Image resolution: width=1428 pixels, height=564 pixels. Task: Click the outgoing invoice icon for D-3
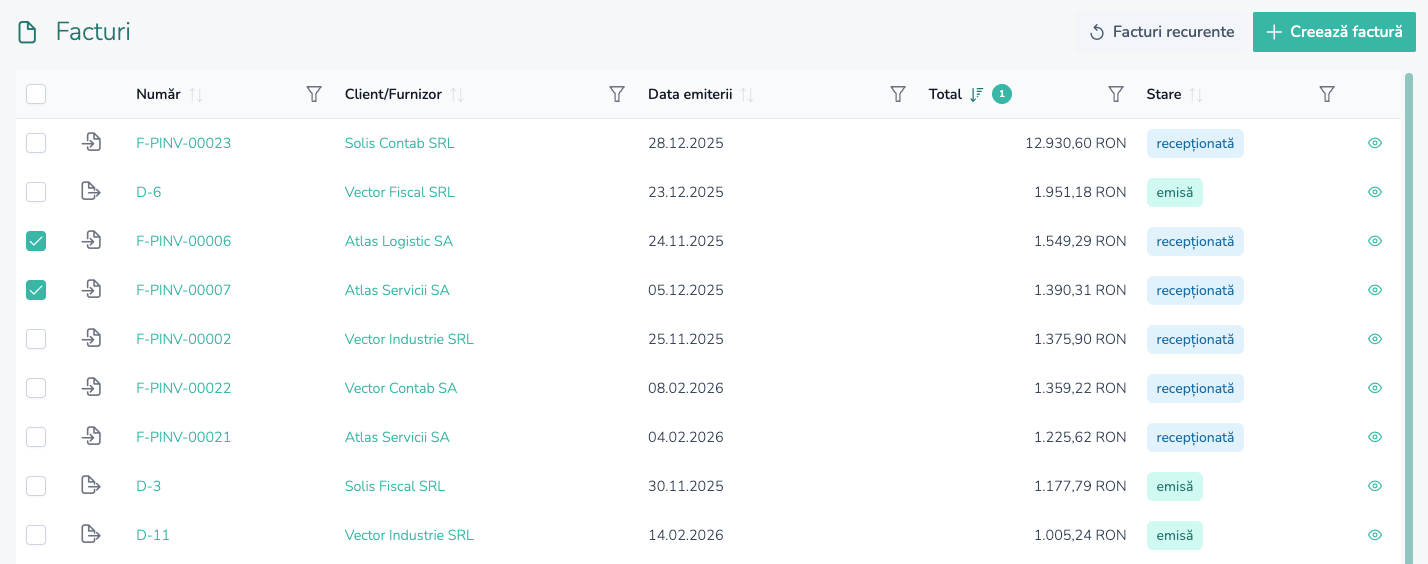[x=91, y=486]
